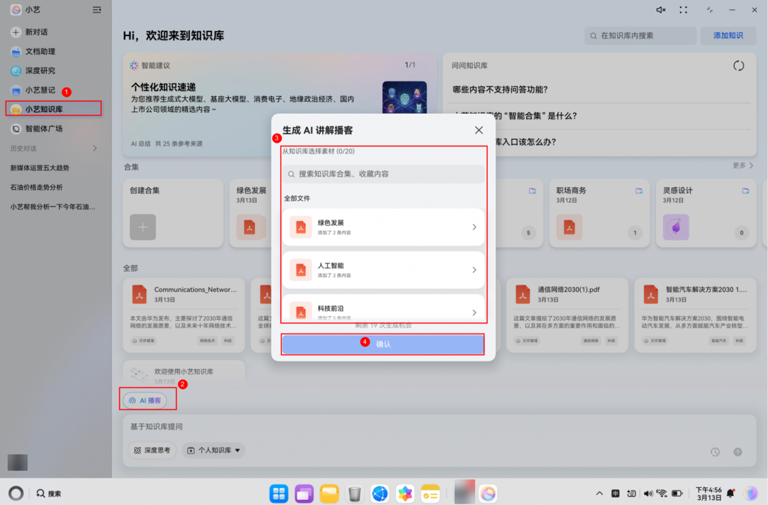Viewport: 768px width, 505px height.
Task: Expand the system tray up-arrow
Action: (x=599, y=493)
